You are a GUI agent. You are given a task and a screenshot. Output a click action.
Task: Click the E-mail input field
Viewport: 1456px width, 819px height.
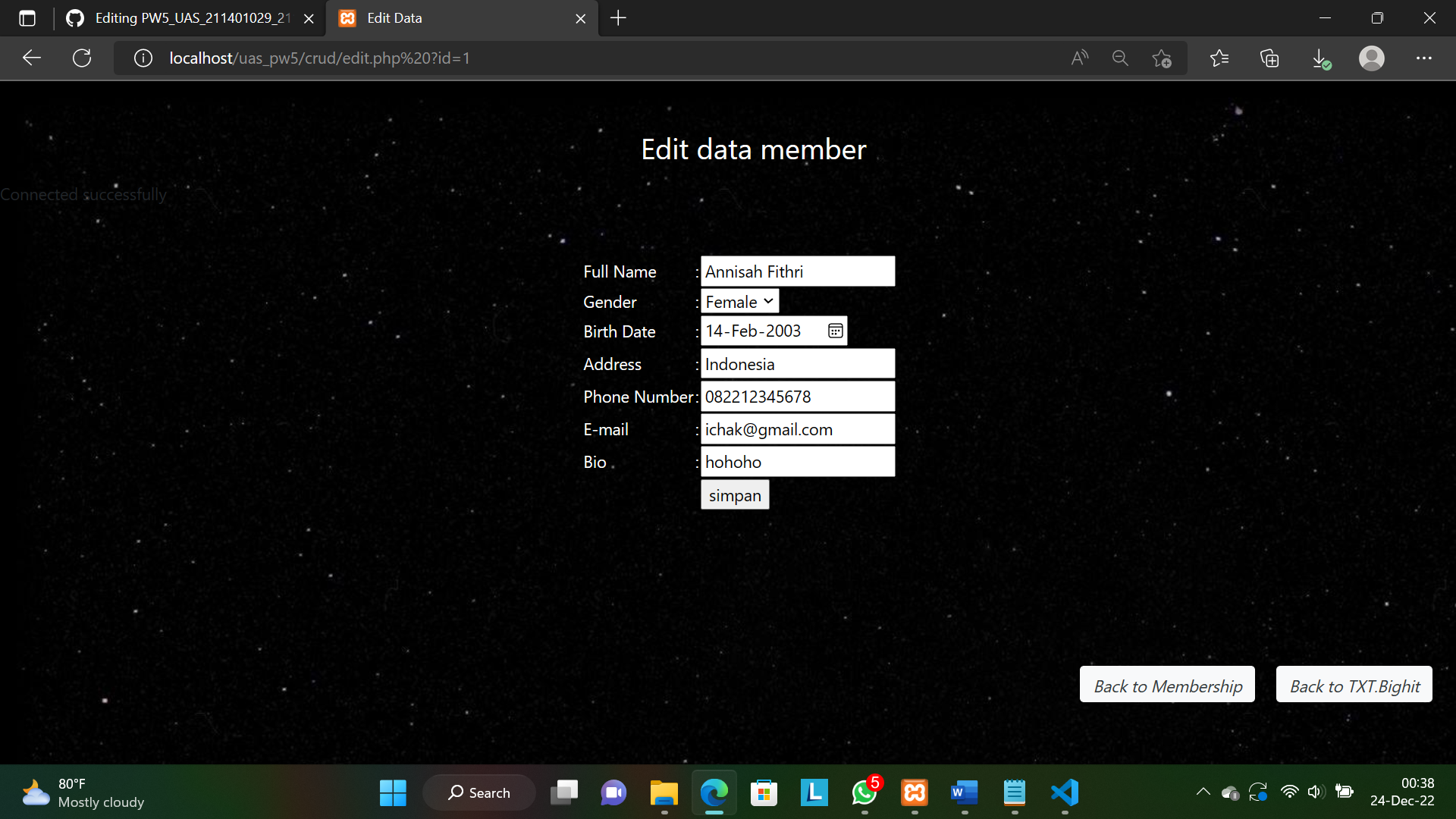[x=798, y=429]
